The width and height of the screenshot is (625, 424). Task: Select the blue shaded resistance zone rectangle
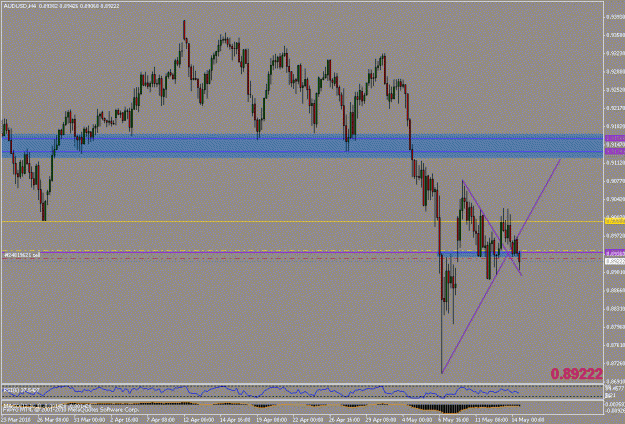coord(303,146)
